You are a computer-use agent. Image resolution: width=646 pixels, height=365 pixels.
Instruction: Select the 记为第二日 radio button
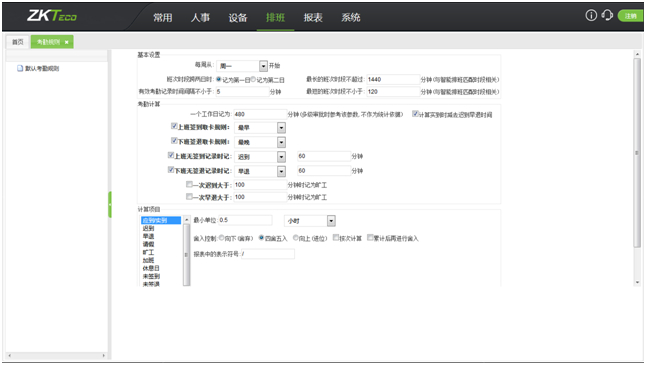point(253,79)
